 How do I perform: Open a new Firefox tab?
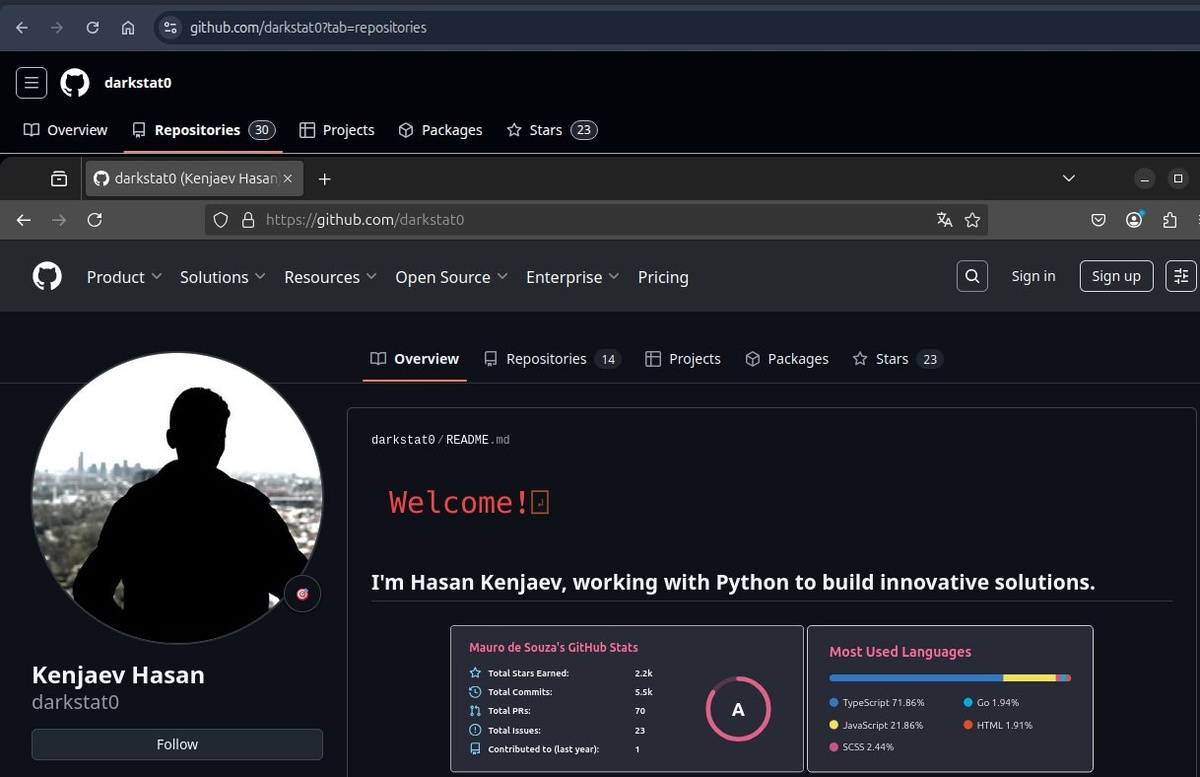tap(324, 179)
